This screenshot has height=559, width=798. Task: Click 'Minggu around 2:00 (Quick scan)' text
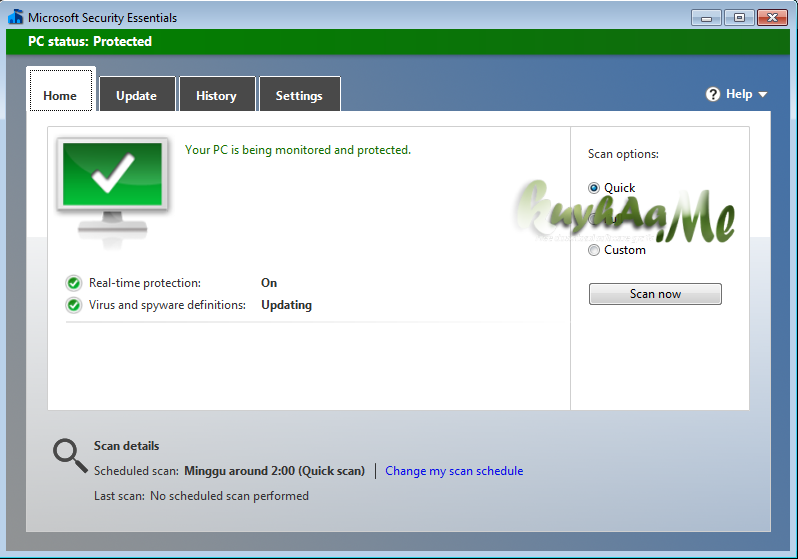(275, 471)
